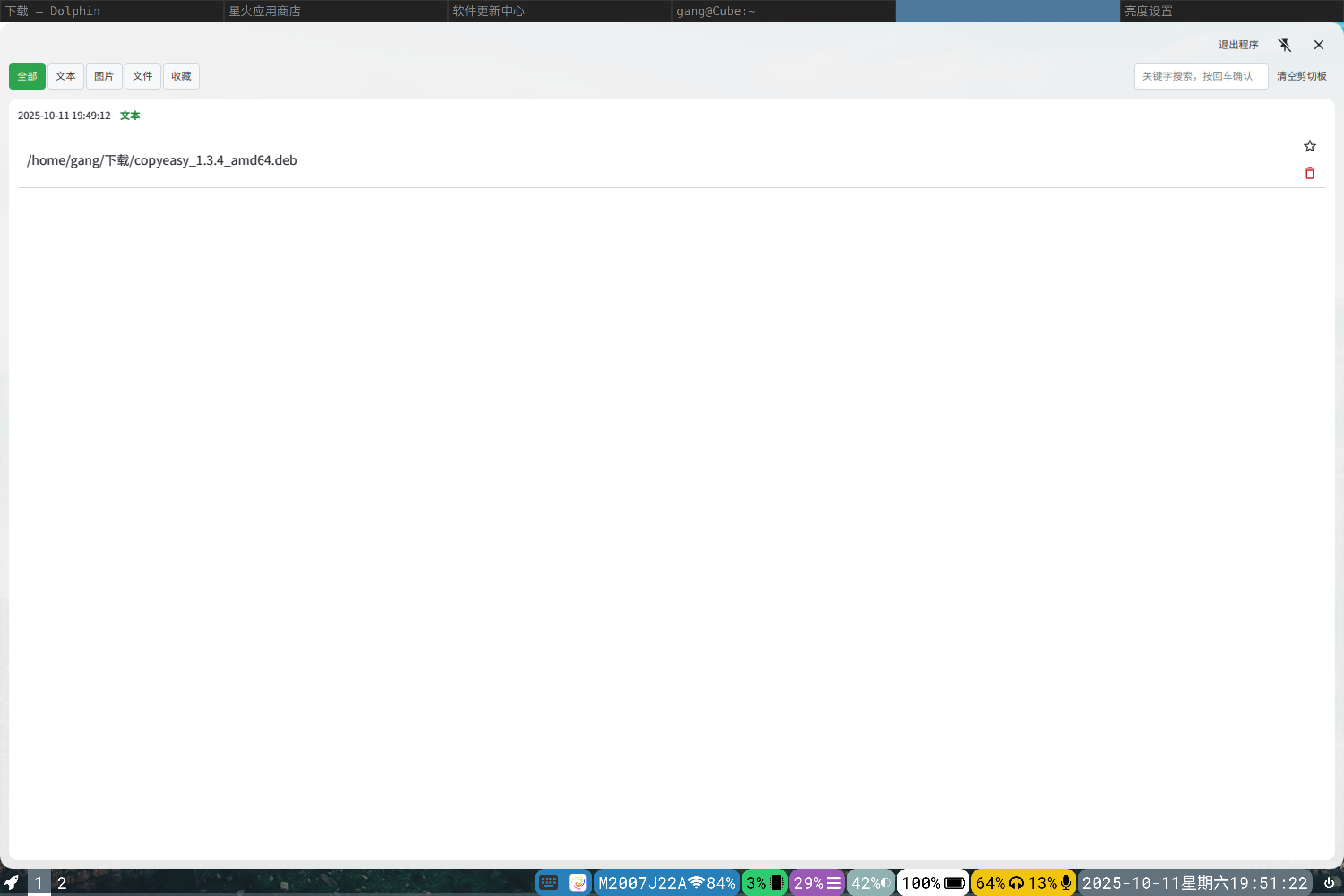The image size is (1344, 896).
Task: Select the 图片 filter tab
Action: pyautogui.click(x=104, y=76)
